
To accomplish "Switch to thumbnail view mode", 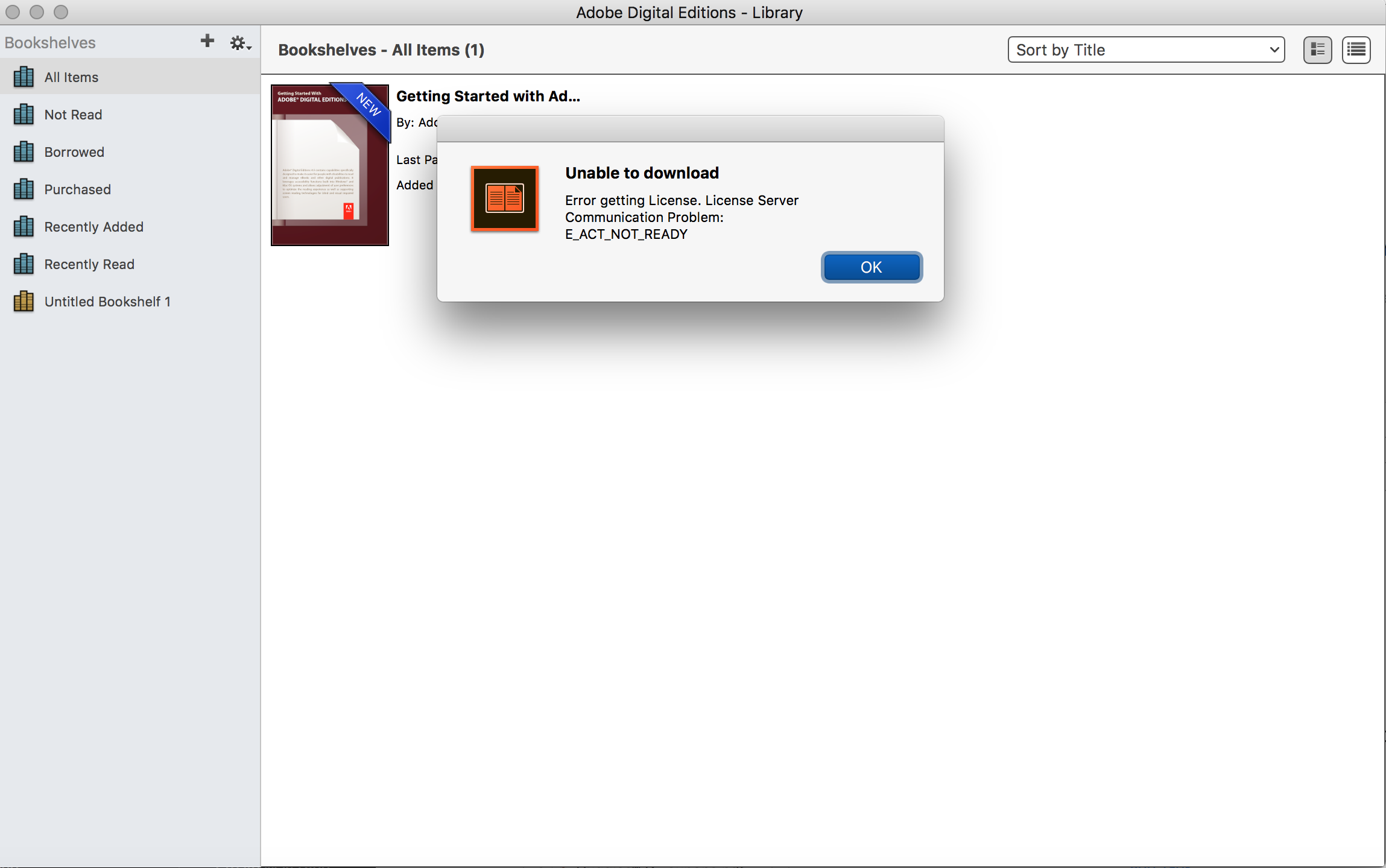I will (1317, 49).
